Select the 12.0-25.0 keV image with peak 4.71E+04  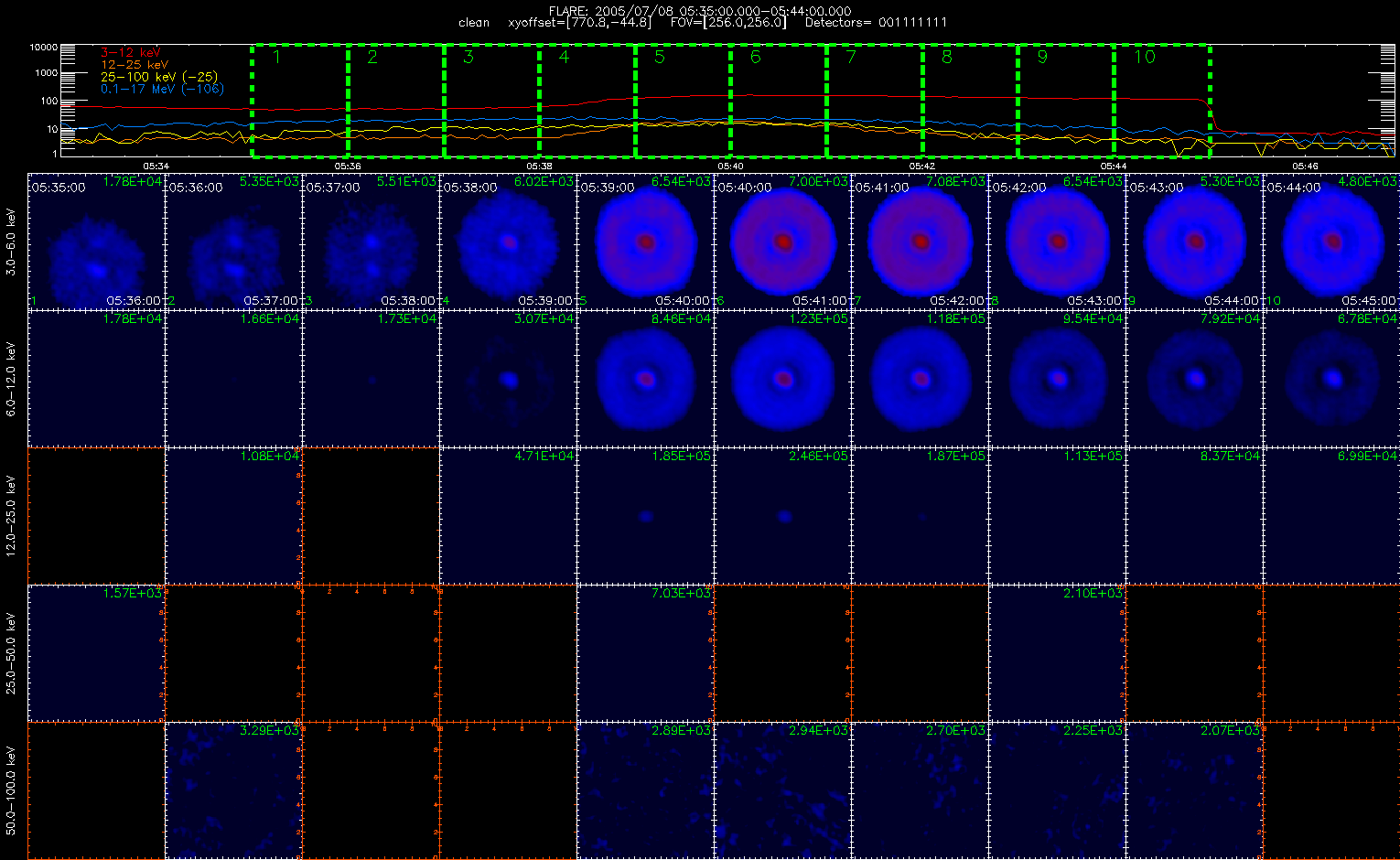tap(509, 516)
